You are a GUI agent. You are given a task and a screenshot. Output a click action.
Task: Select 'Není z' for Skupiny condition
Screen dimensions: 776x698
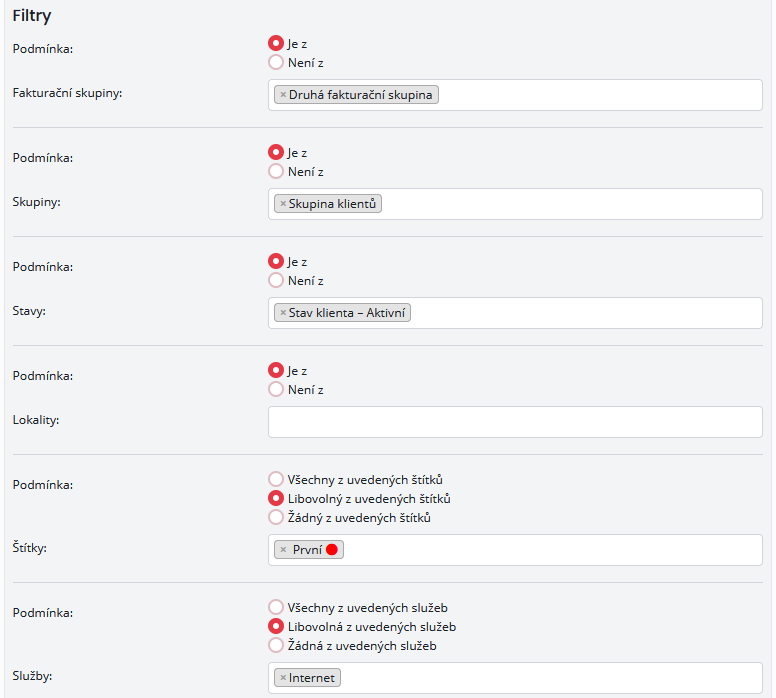[276, 171]
